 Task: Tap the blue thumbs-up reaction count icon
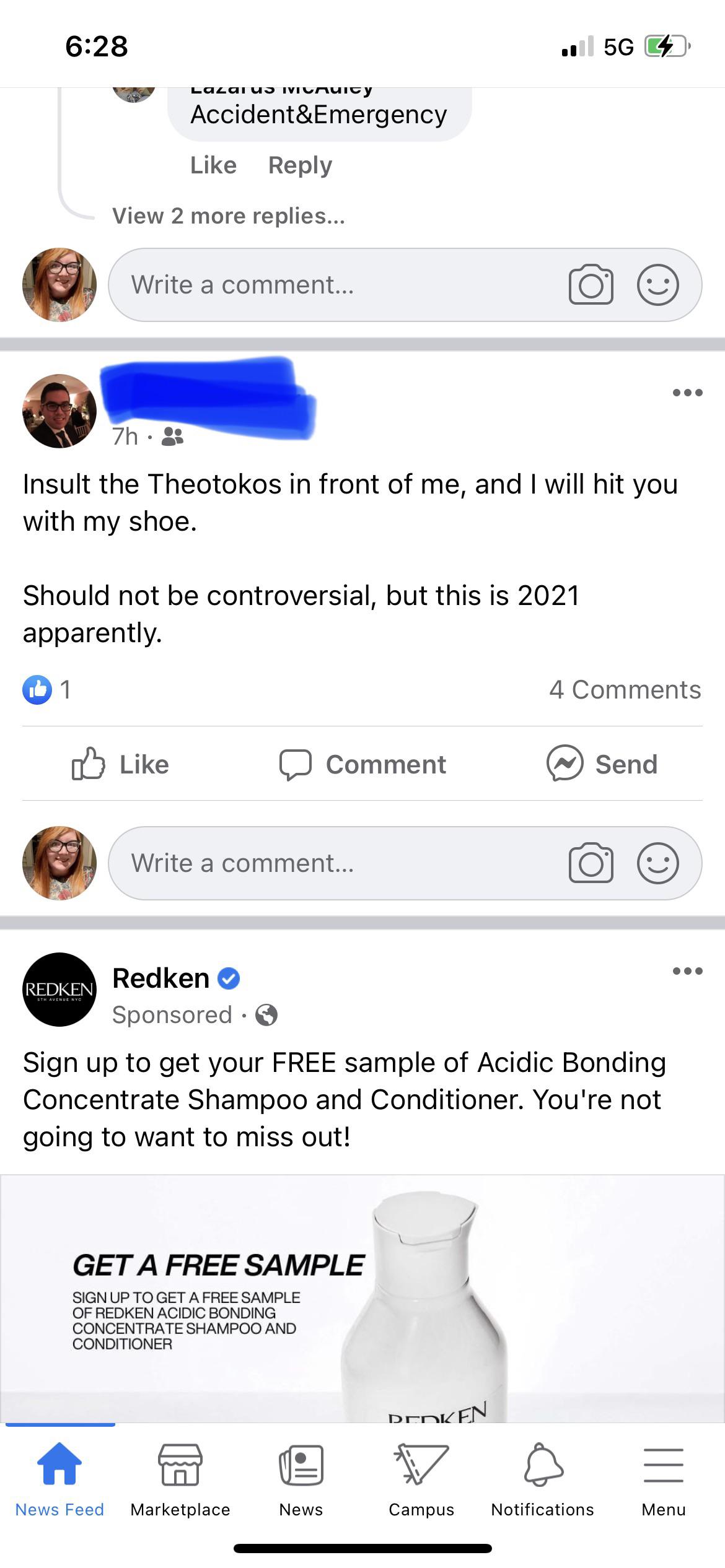(37, 689)
